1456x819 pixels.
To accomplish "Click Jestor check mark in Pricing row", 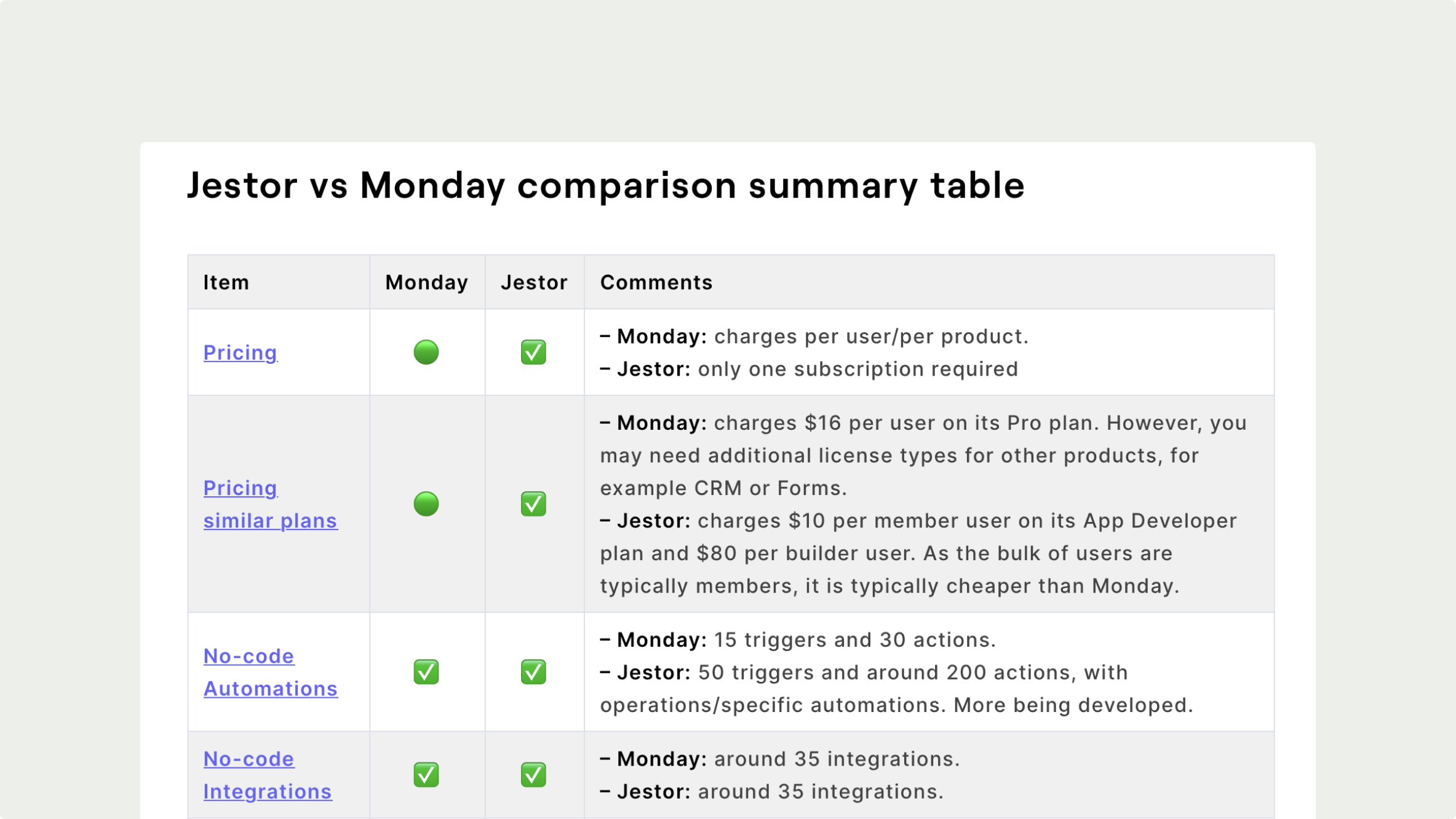I will click(533, 352).
